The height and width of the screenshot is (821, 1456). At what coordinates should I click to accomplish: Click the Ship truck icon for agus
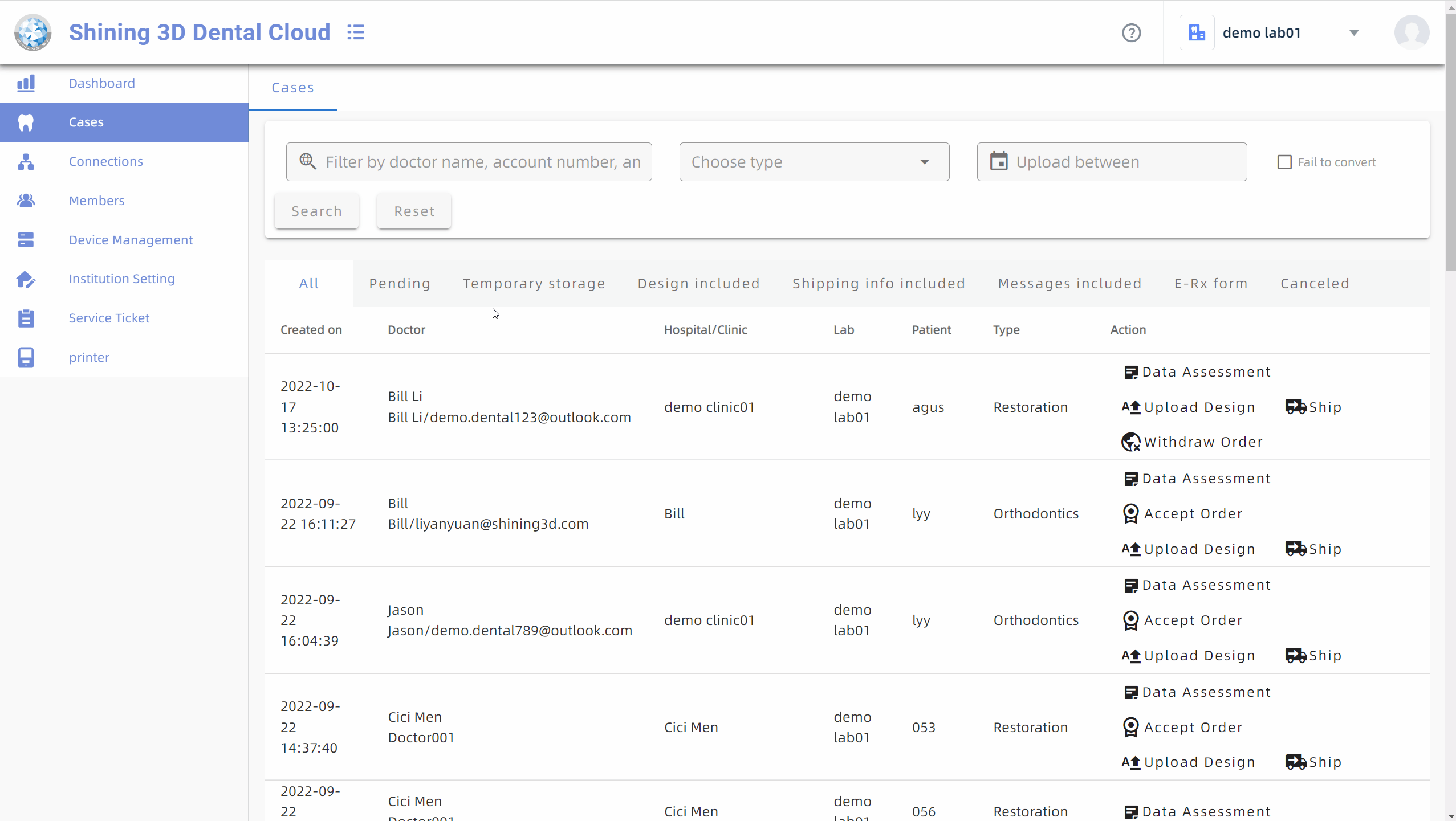coord(1296,407)
